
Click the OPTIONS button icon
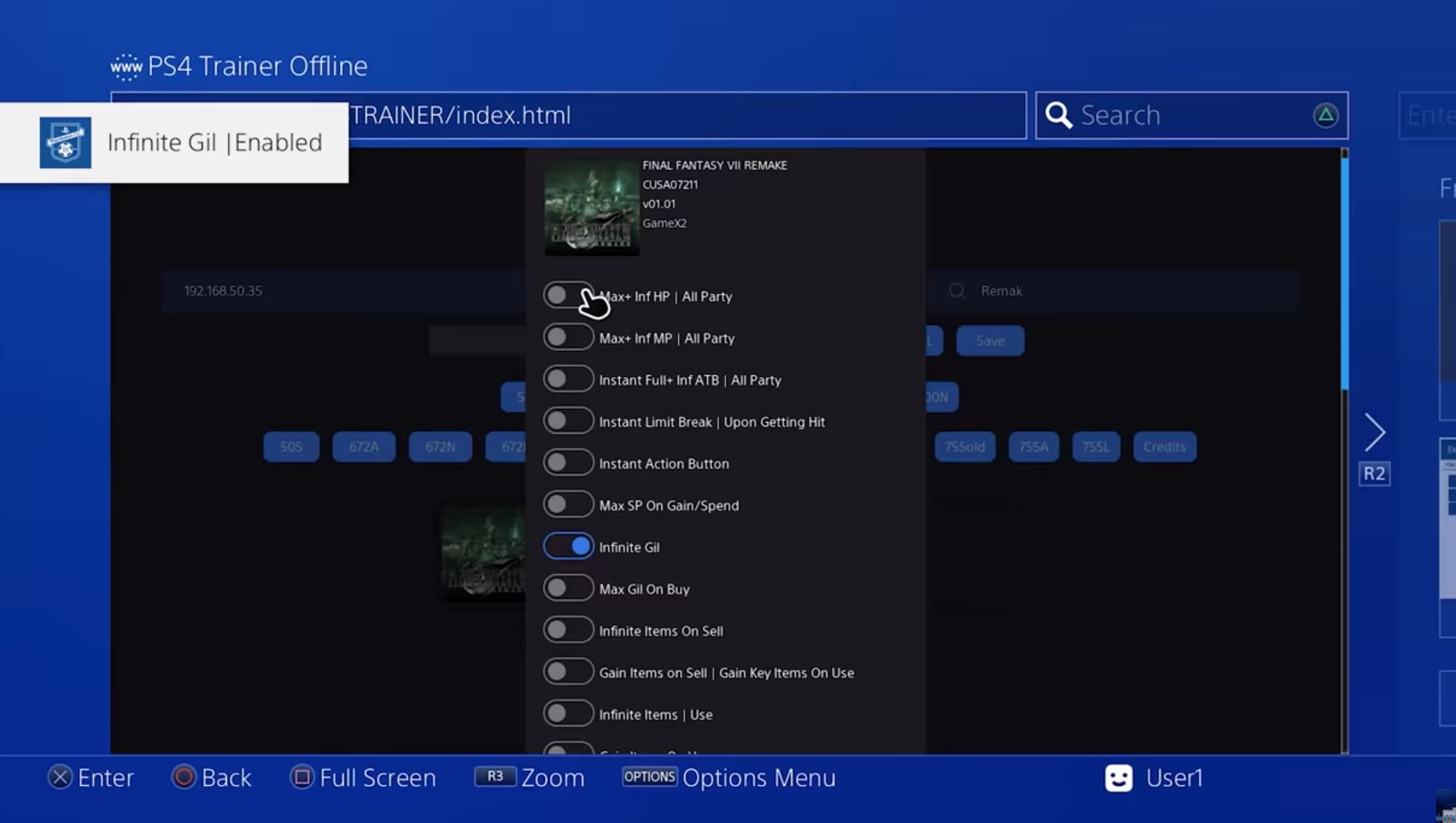pyautogui.click(x=650, y=776)
